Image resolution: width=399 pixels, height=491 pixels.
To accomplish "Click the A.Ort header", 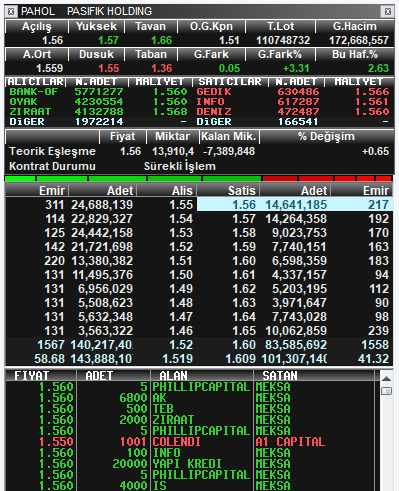I will click(x=37, y=54).
